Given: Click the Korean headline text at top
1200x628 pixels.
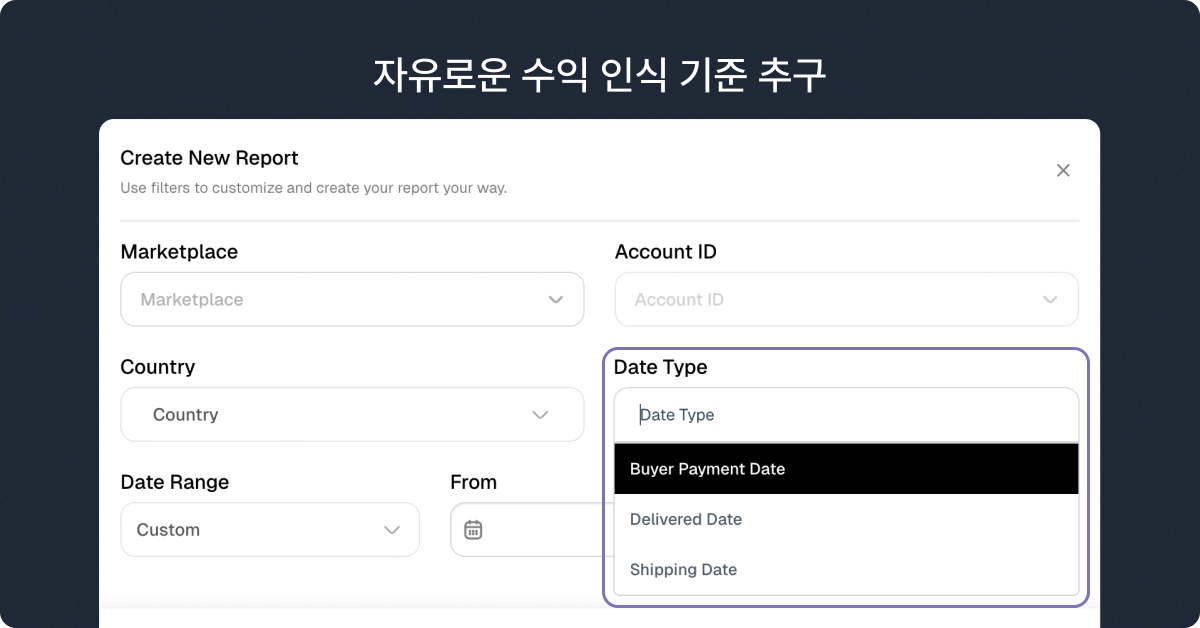Looking at the screenshot, I should pyautogui.click(x=600, y=75).
